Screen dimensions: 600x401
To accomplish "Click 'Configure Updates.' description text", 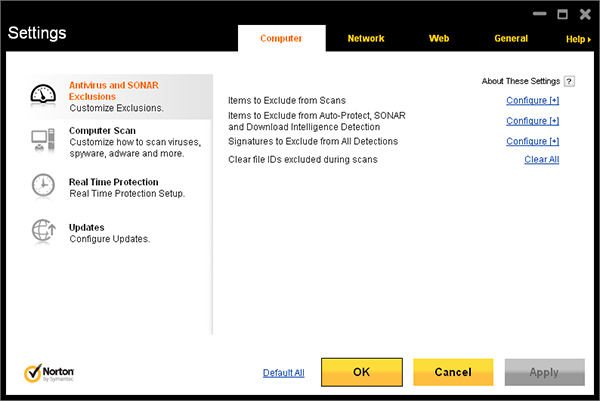I will coord(109,239).
